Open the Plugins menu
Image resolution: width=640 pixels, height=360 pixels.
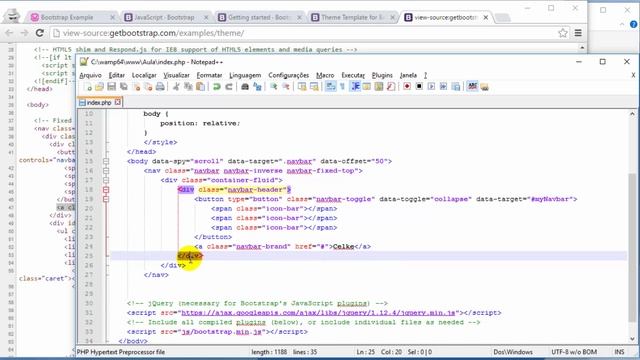click(382, 76)
